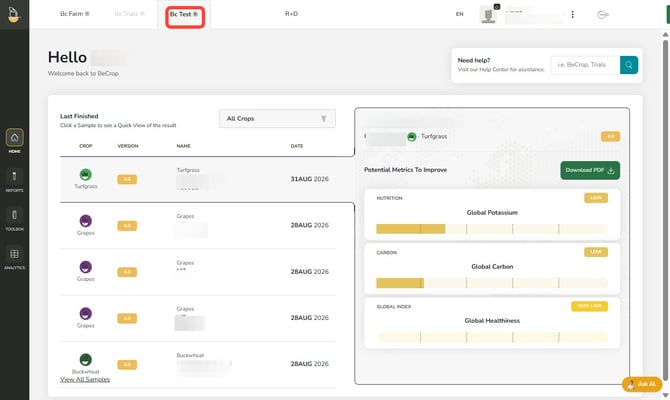Viewport: 670px width, 400px height.
Task: Click the DATE column header
Action: [297, 146]
